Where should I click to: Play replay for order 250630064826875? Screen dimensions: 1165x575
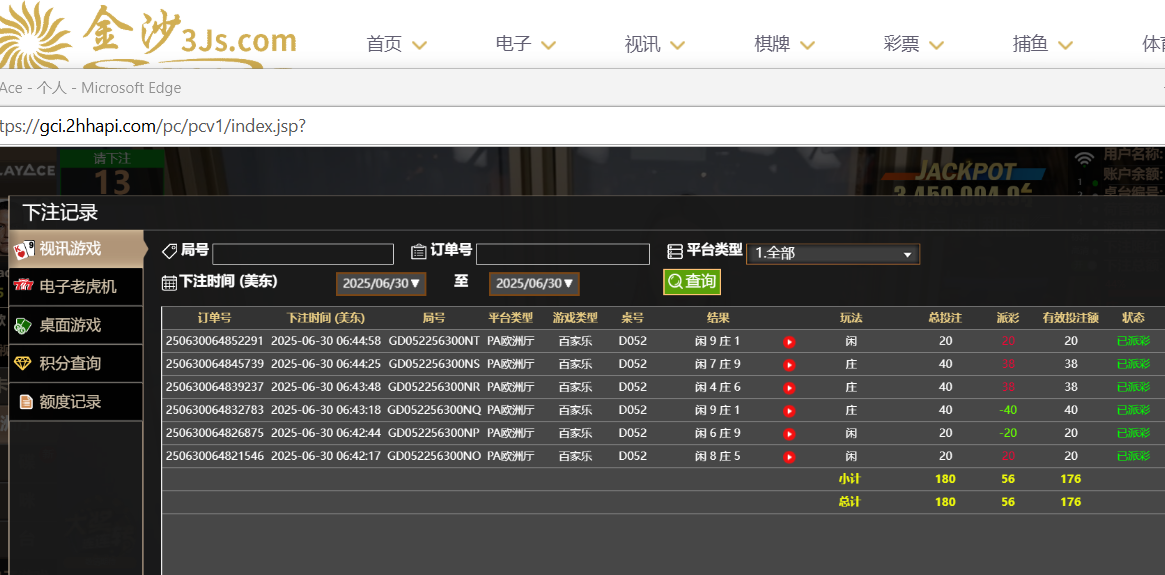point(789,434)
